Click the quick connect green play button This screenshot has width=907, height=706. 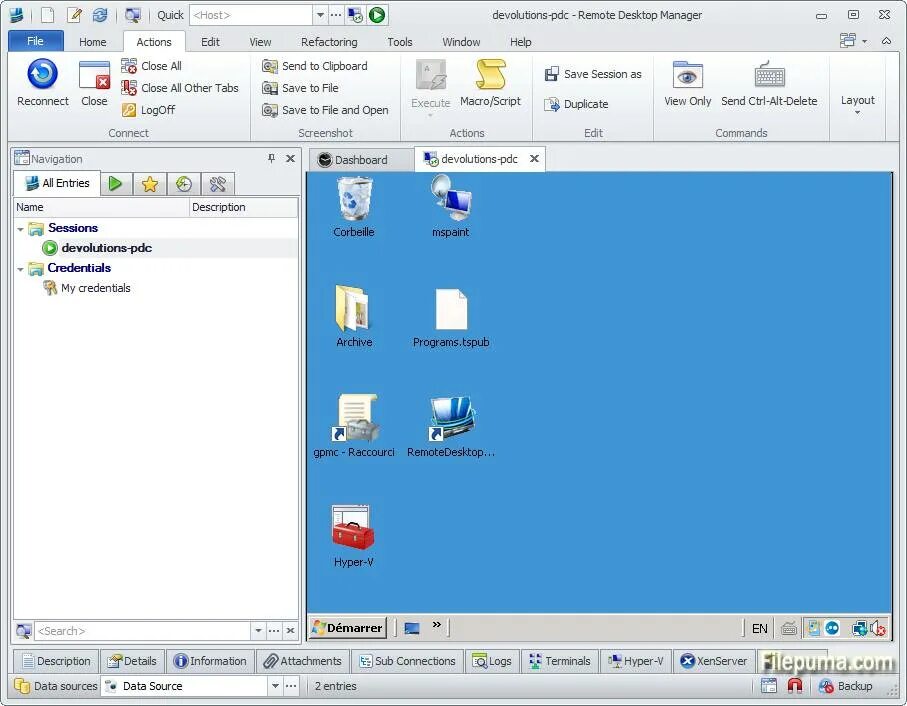click(x=377, y=14)
